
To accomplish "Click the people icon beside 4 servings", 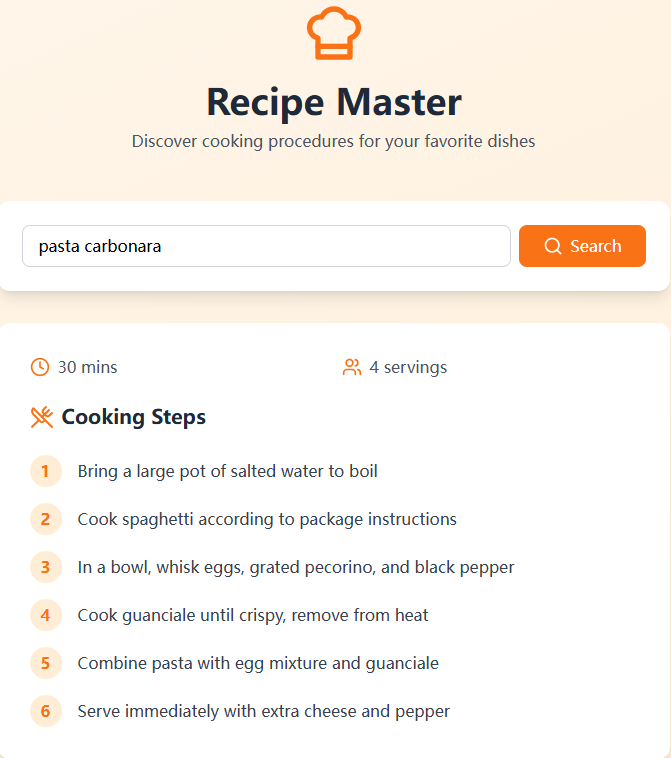I will (x=351, y=367).
